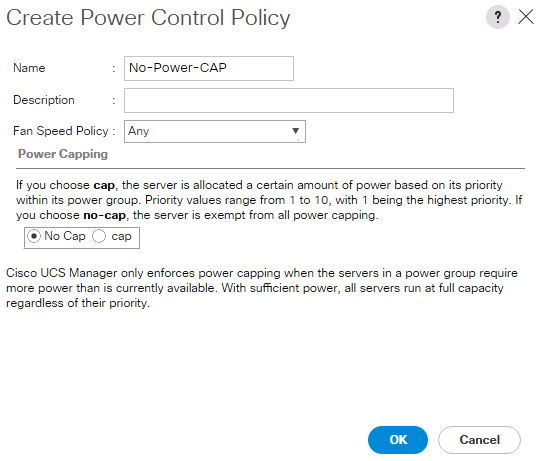Click the Description field label
543x461 pixels.
44,100
